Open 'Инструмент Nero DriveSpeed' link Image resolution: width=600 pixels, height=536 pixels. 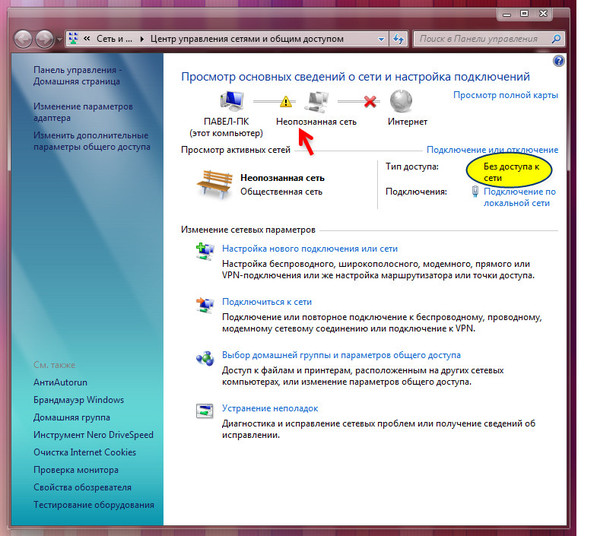pyautogui.click(x=93, y=435)
